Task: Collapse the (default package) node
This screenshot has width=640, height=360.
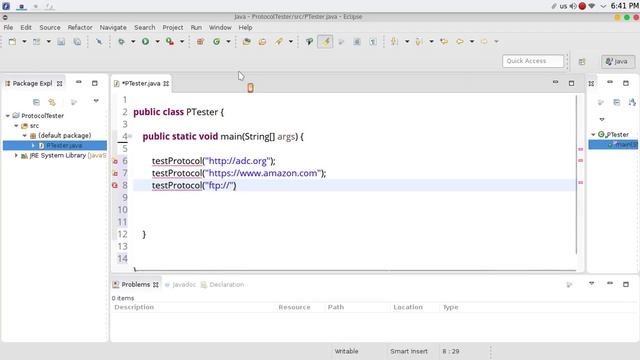Action: pyautogui.click(x=24, y=136)
